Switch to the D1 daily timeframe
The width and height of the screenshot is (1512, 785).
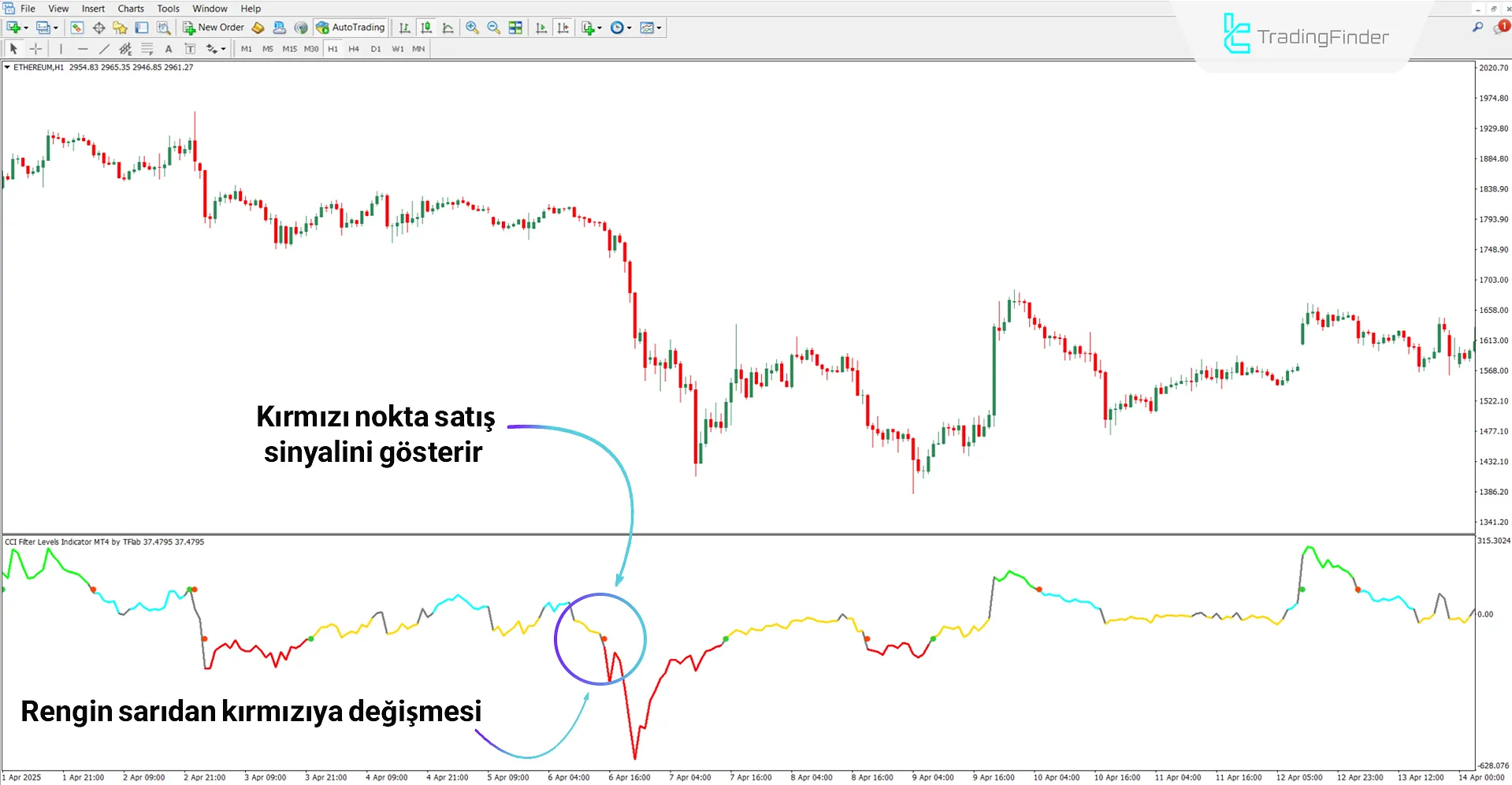(376, 48)
